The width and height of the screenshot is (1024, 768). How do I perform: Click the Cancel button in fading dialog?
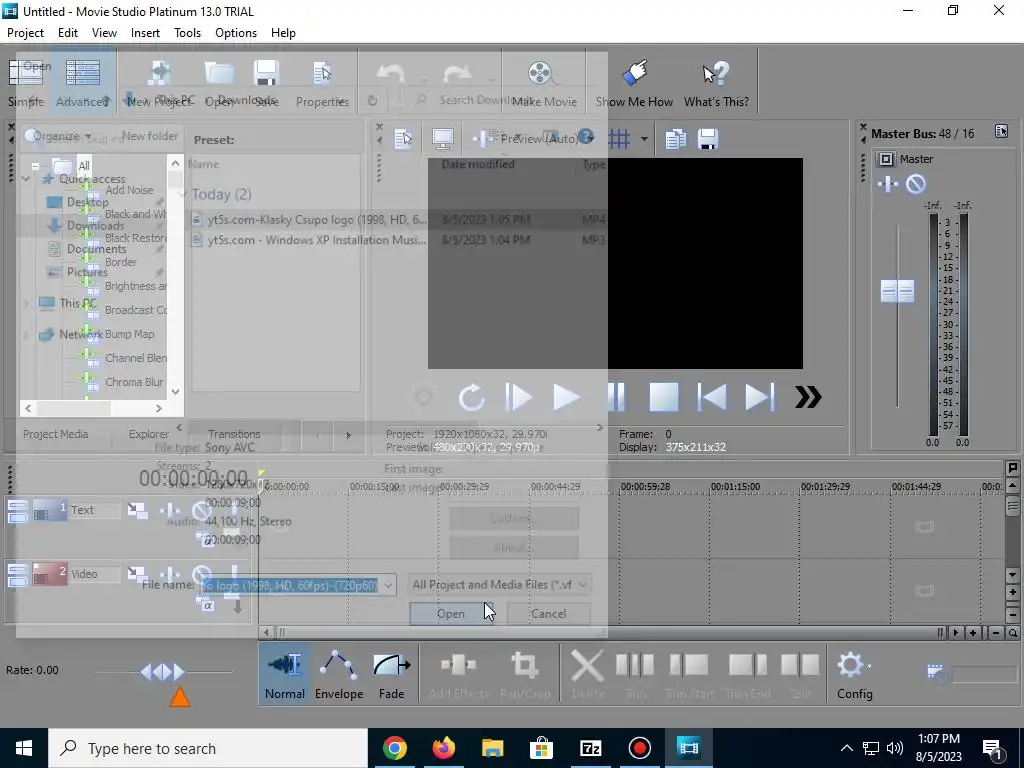pyautogui.click(x=549, y=614)
